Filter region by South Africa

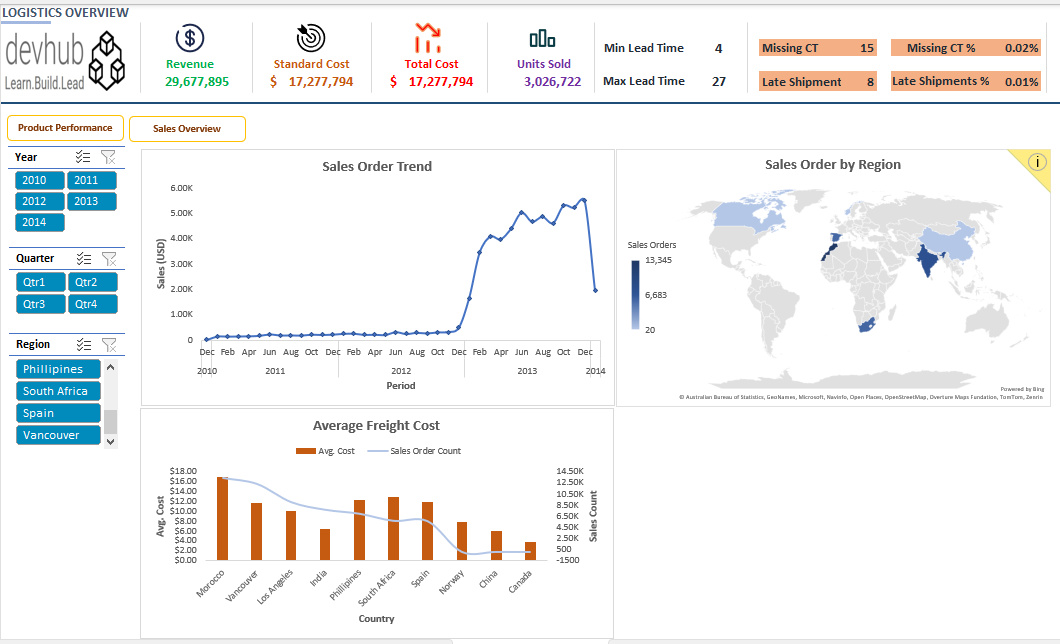pyautogui.click(x=58, y=391)
